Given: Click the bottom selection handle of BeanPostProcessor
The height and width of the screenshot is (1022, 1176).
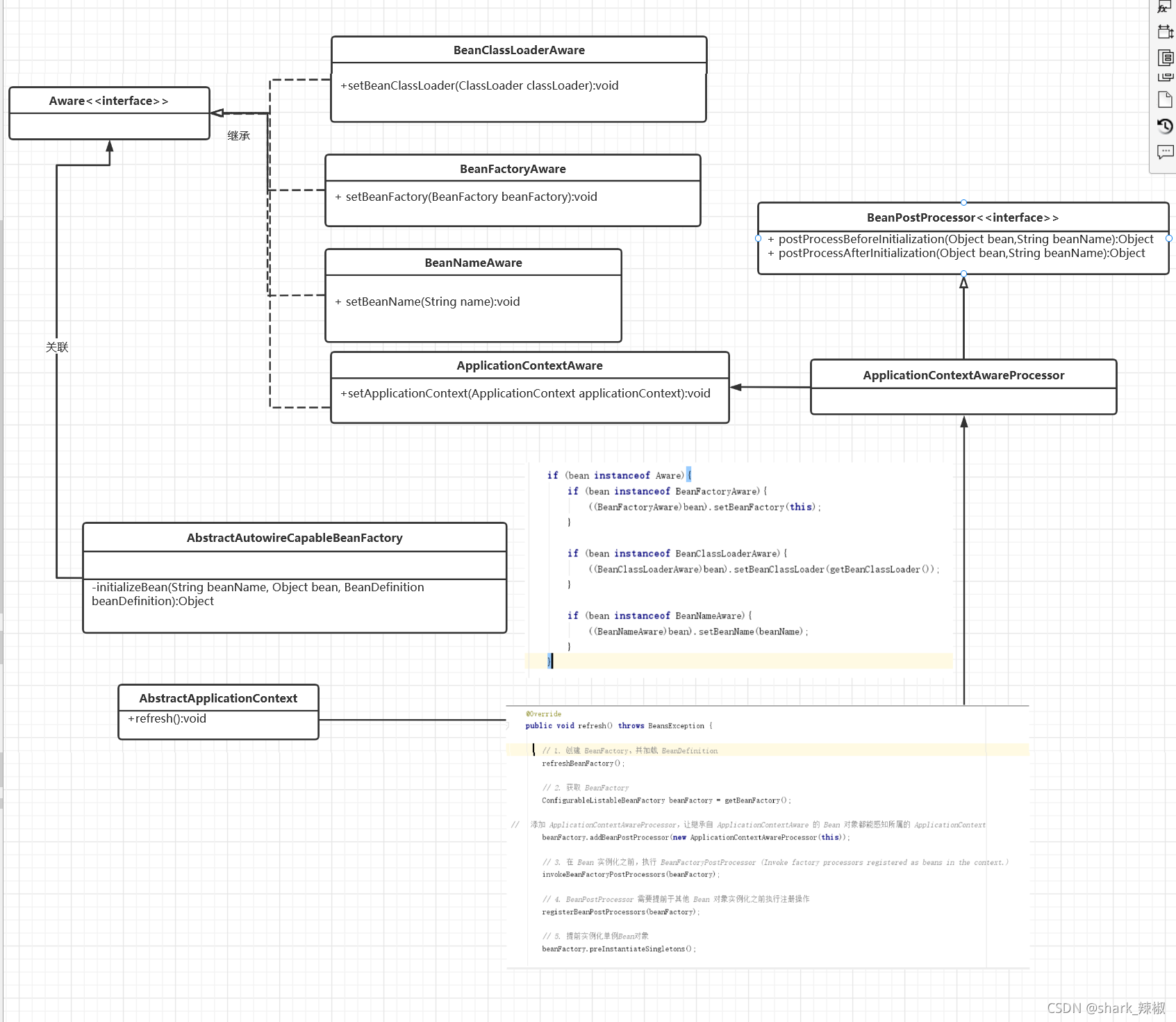Looking at the screenshot, I should point(963,274).
